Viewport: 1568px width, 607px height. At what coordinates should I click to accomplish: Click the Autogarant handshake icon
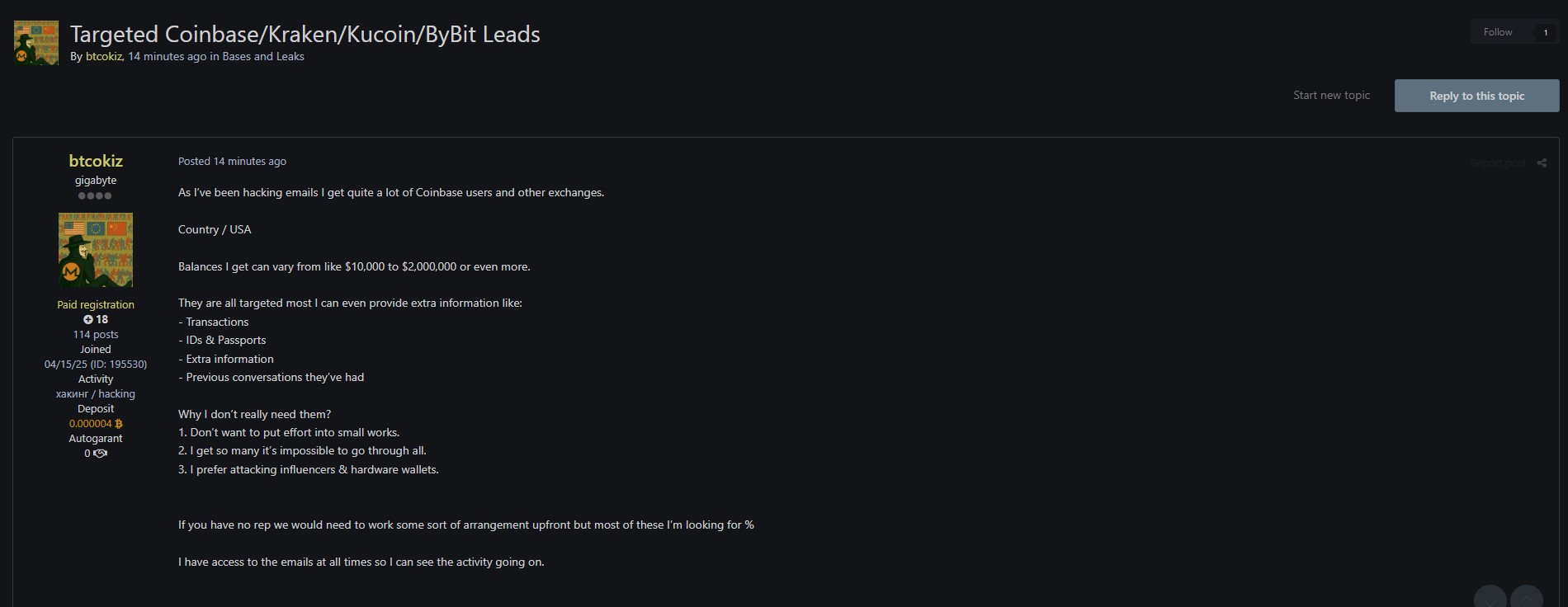point(101,454)
